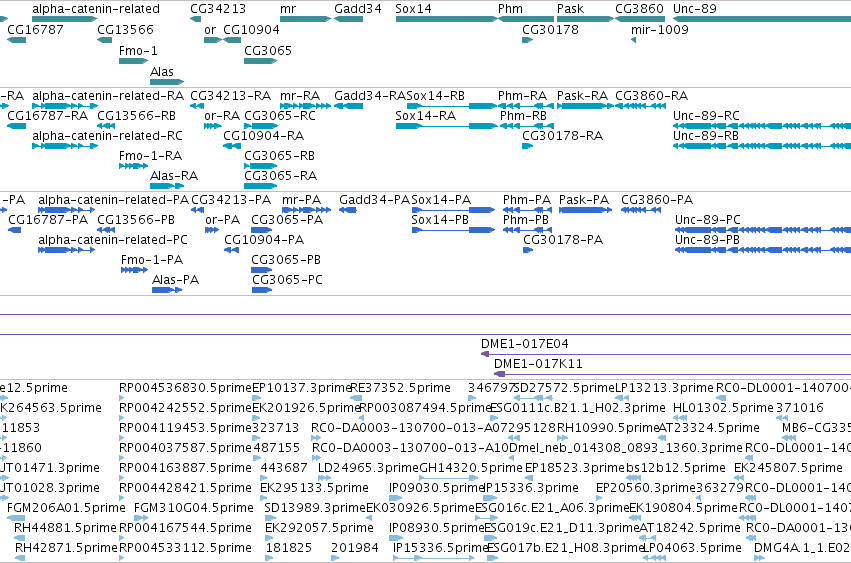Select the CG13566 gene label
The image size is (851, 563).
click(125, 29)
